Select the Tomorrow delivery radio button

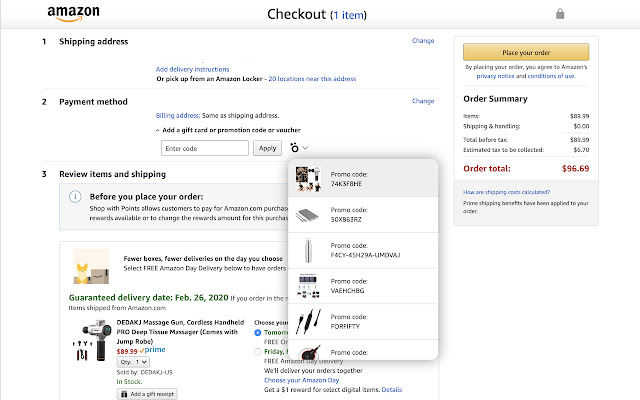pyautogui.click(x=259, y=335)
